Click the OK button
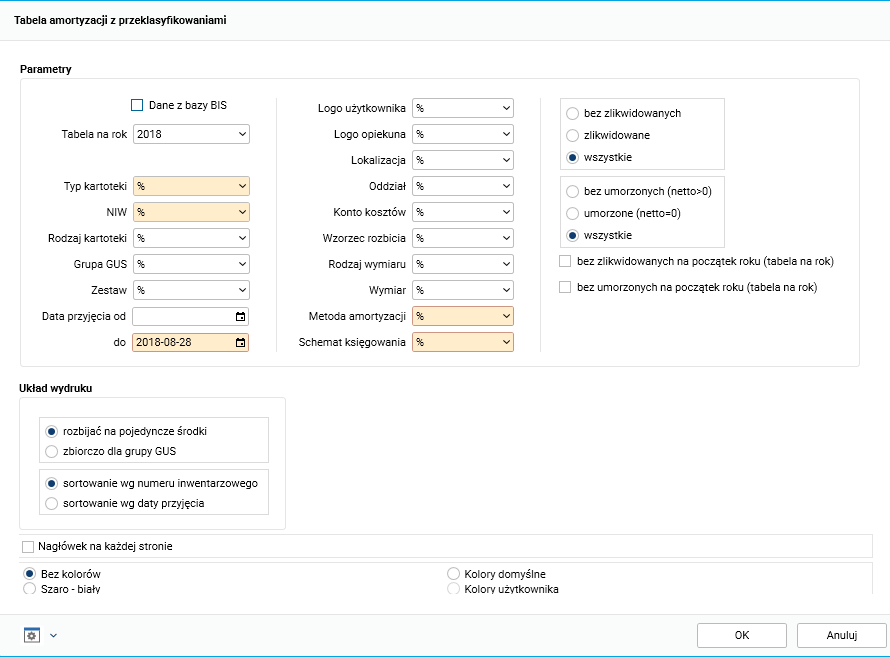 point(741,635)
